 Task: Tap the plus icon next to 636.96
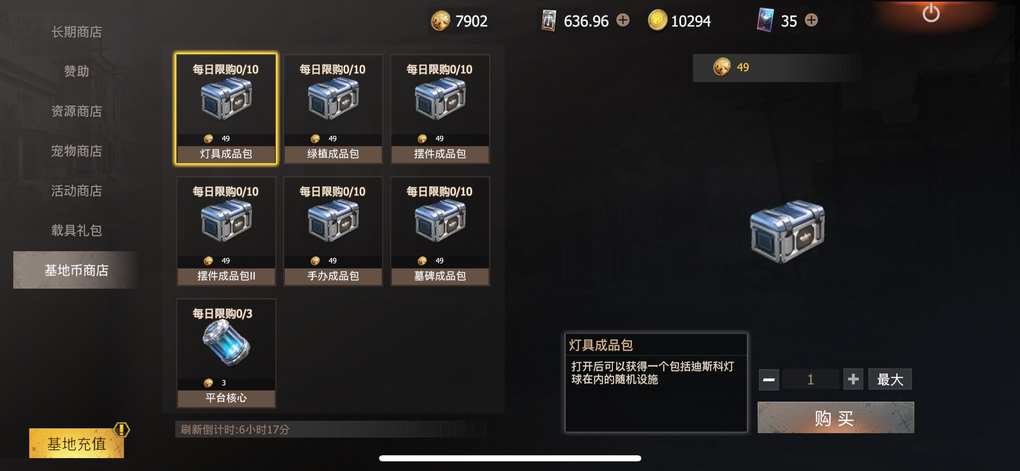[623, 20]
